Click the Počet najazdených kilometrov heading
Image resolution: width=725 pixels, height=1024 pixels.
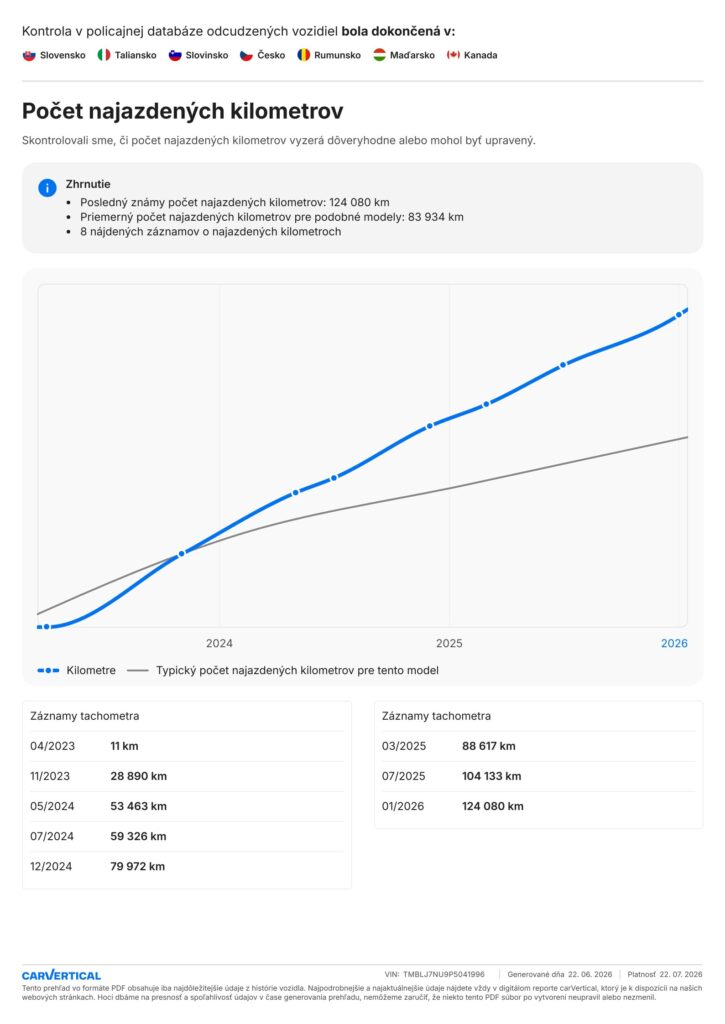(183, 111)
